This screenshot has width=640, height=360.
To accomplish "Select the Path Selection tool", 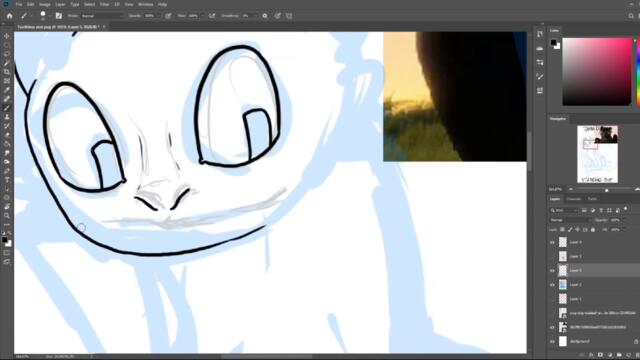I will (7, 189).
